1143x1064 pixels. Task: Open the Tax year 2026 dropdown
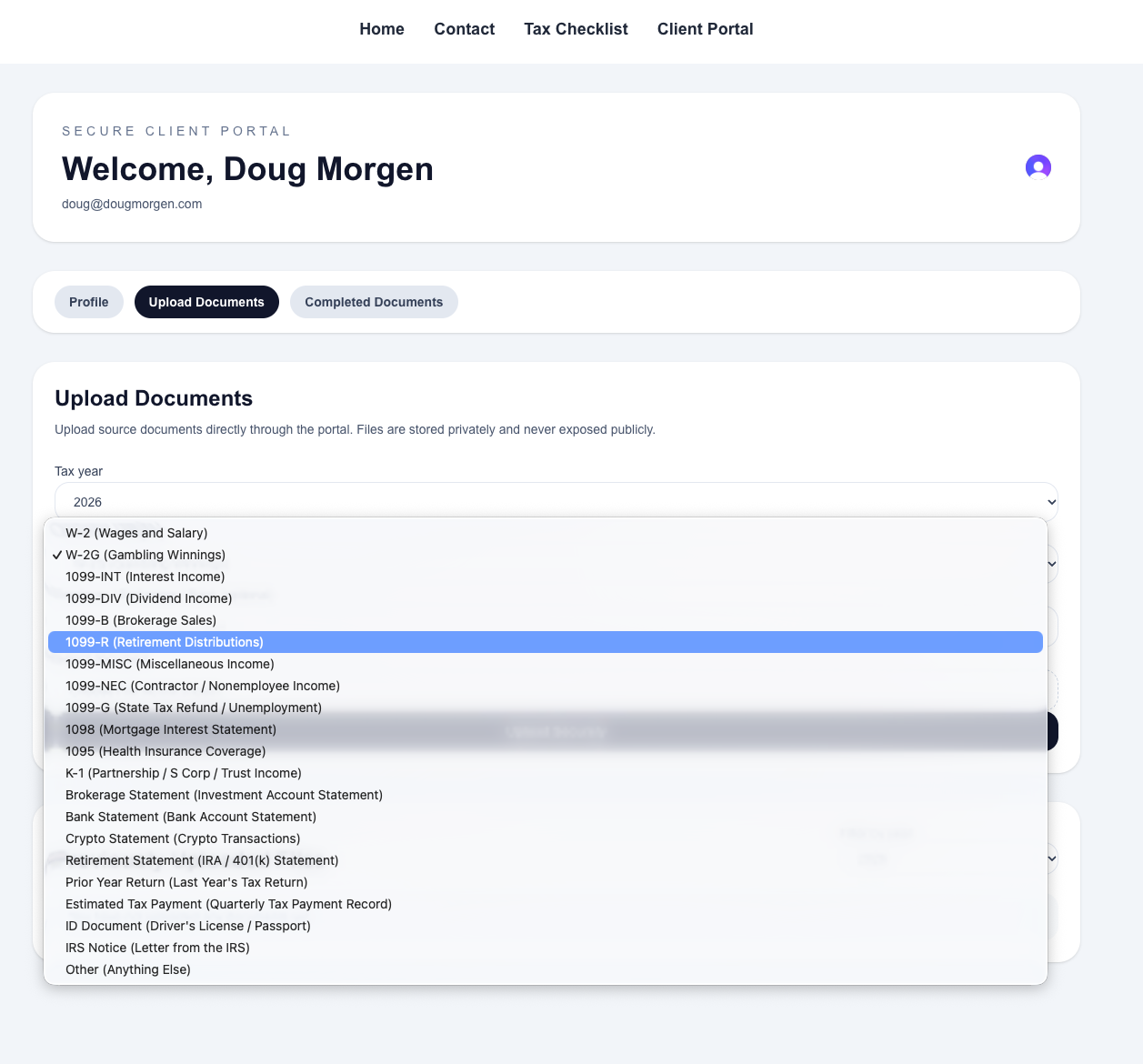click(556, 502)
